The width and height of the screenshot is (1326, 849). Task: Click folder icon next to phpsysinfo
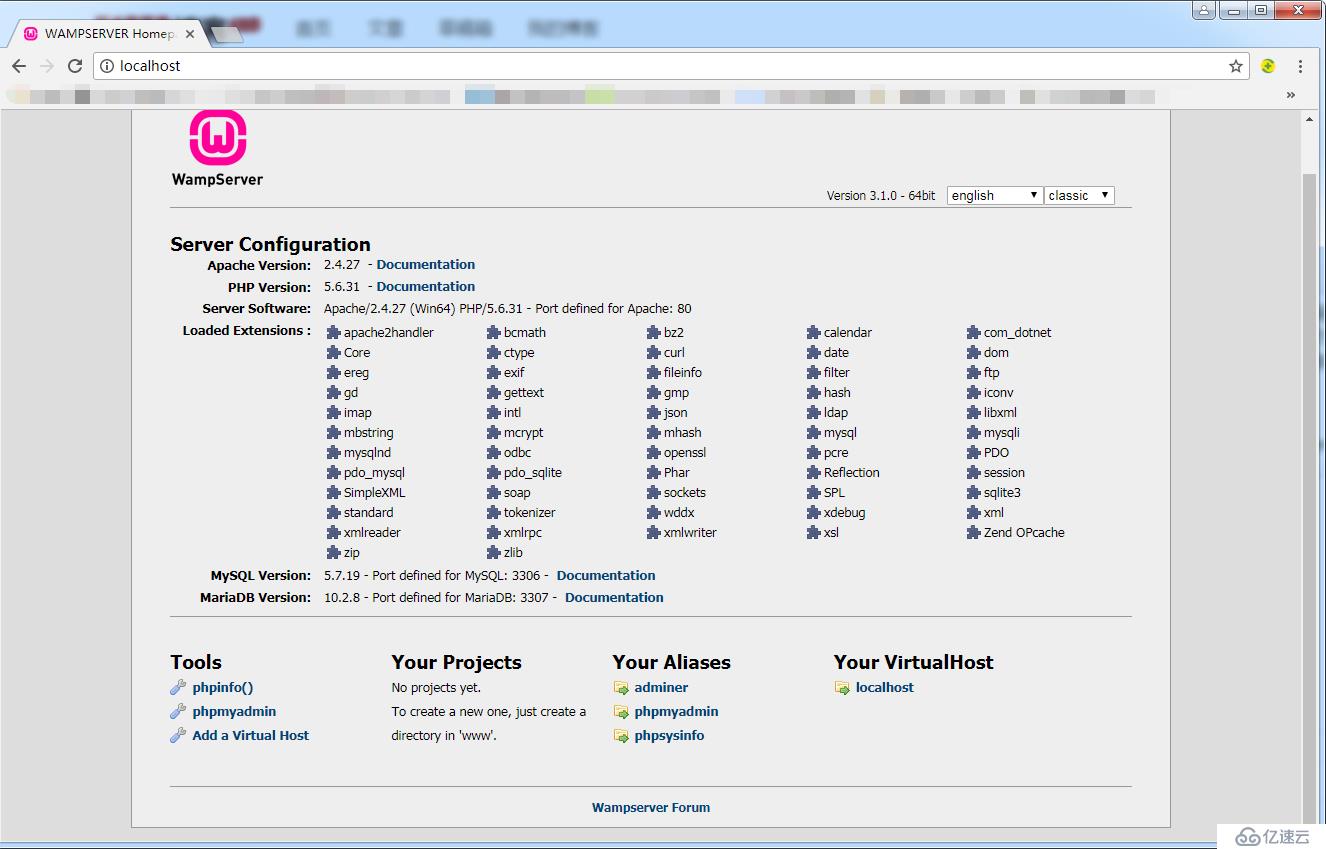click(x=621, y=736)
